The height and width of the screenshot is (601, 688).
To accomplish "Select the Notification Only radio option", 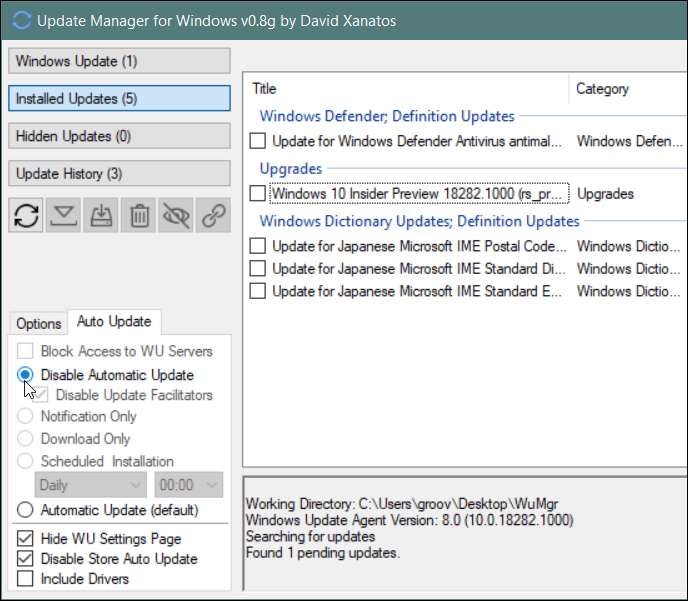I will (x=25, y=416).
